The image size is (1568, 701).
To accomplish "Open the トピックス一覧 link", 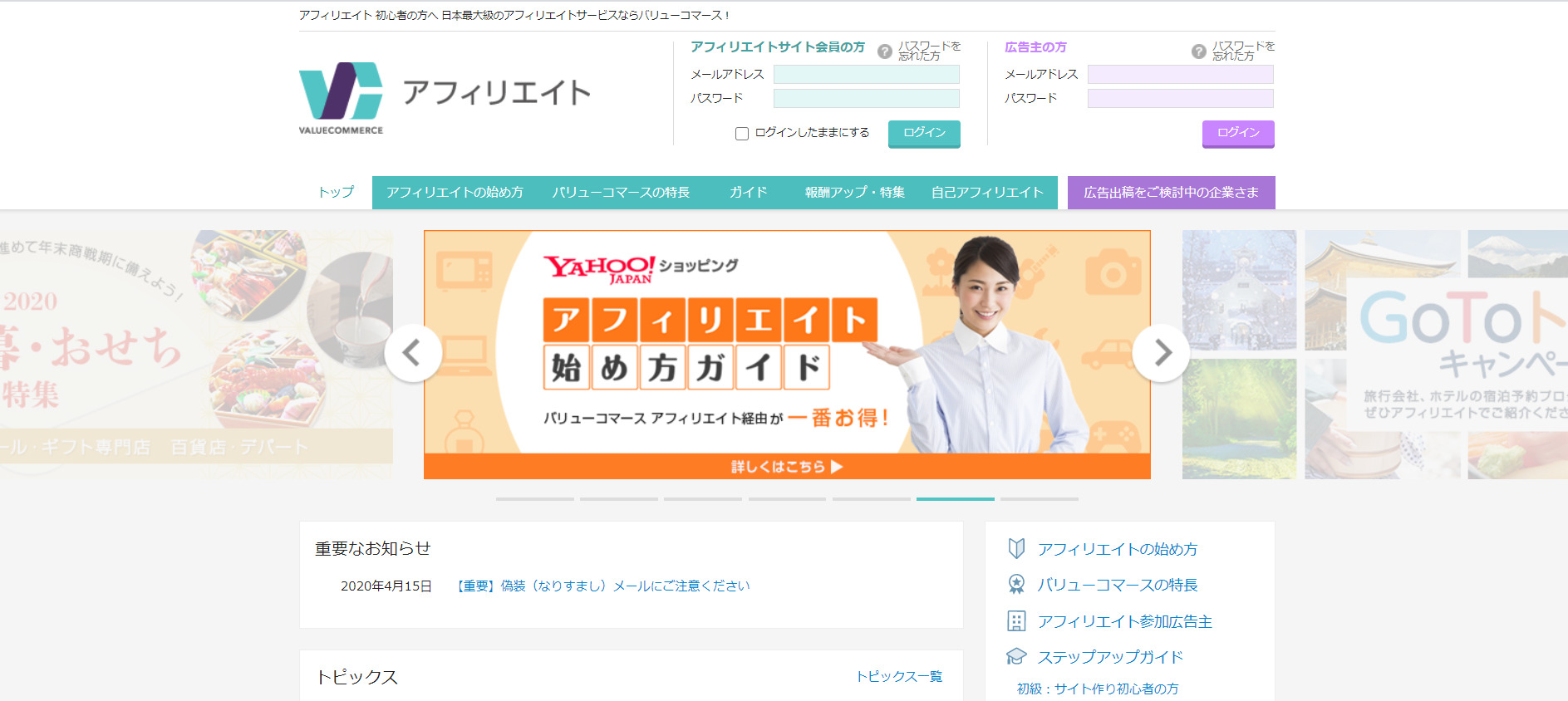I will coord(899,676).
